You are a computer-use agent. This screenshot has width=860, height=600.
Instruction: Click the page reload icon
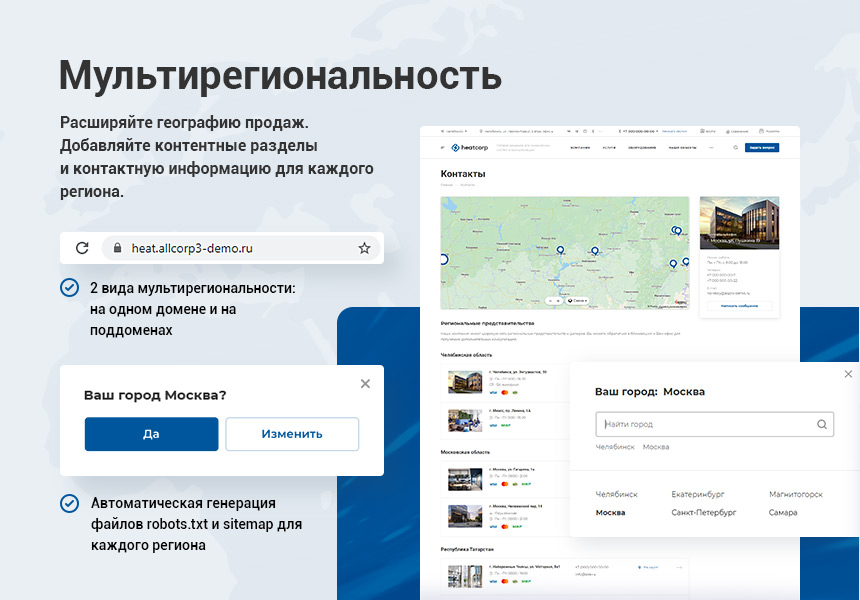coord(82,248)
